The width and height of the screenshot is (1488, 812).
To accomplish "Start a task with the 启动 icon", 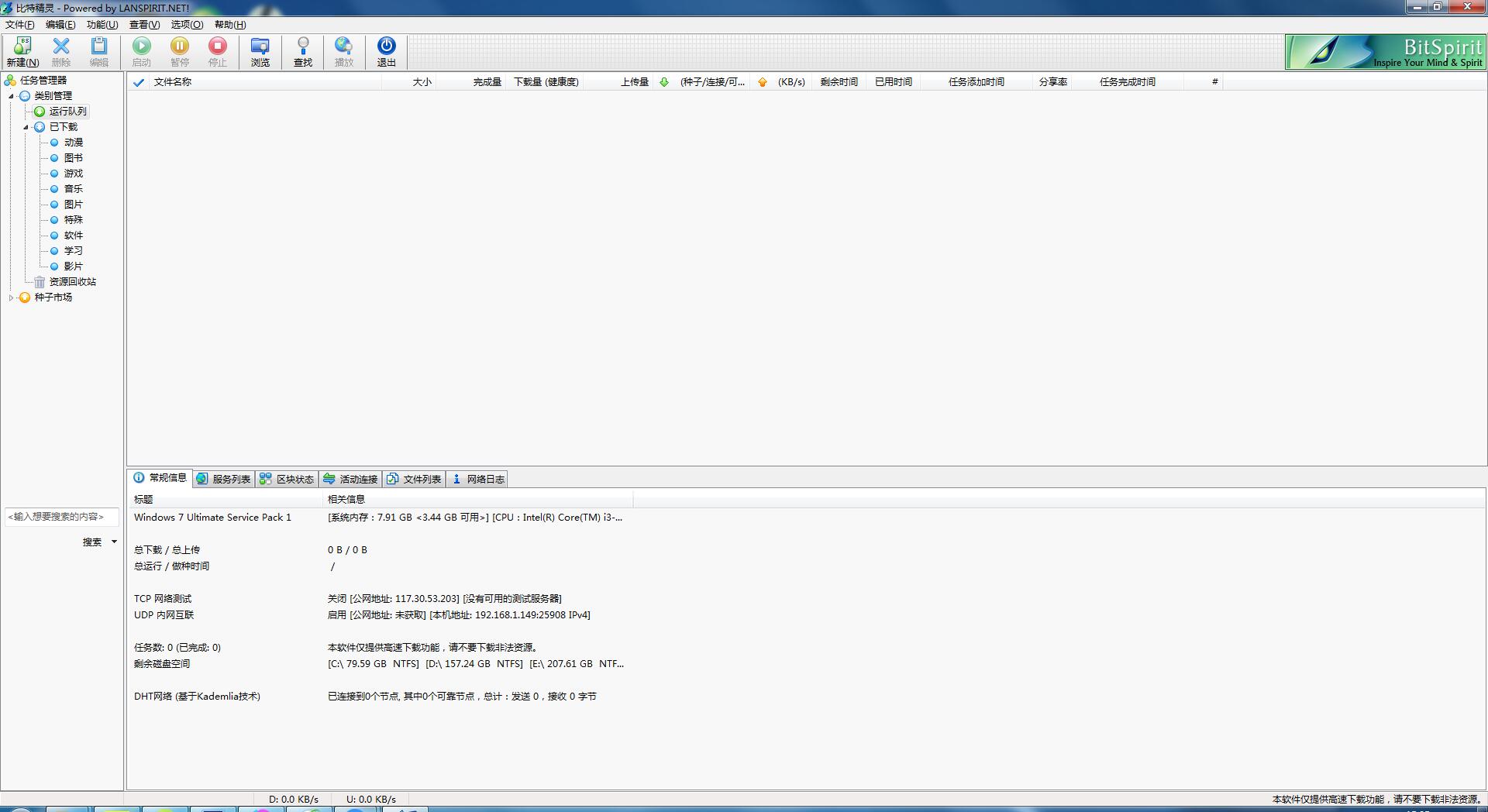I will pyautogui.click(x=142, y=51).
